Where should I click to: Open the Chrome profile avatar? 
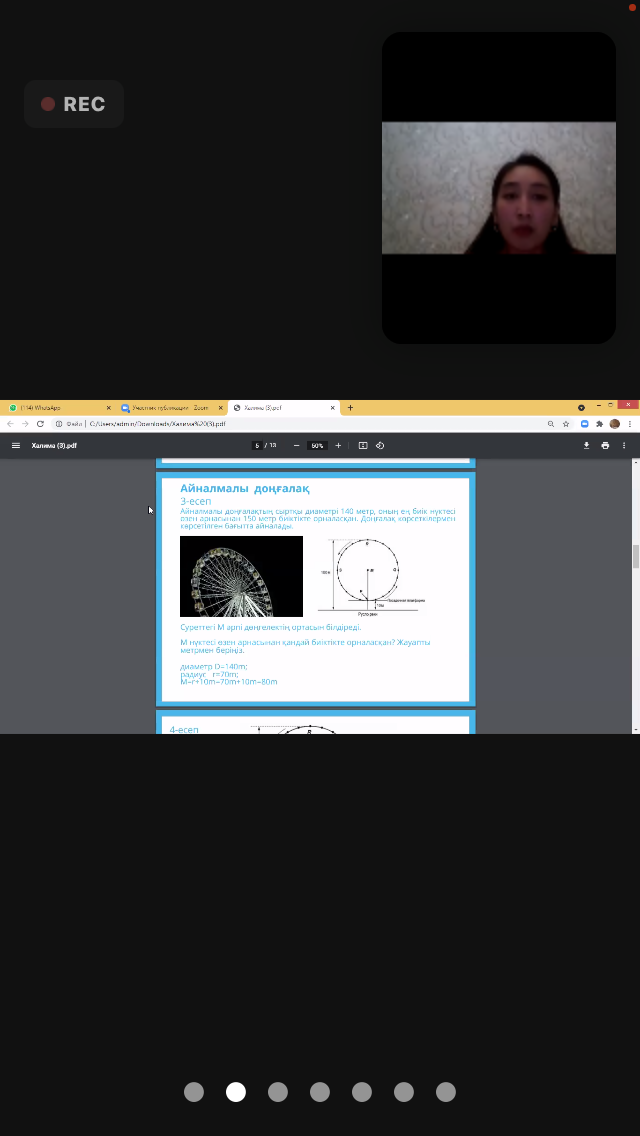click(x=615, y=424)
